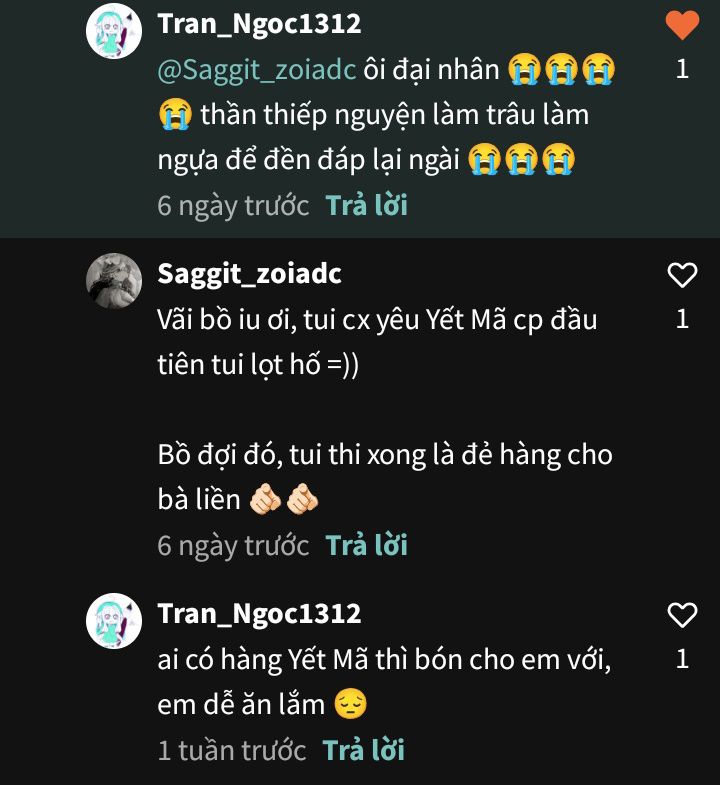Tap the "1 tuần trước" timestamp
Viewport: 720px width, 785px height.
[x=232, y=750]
